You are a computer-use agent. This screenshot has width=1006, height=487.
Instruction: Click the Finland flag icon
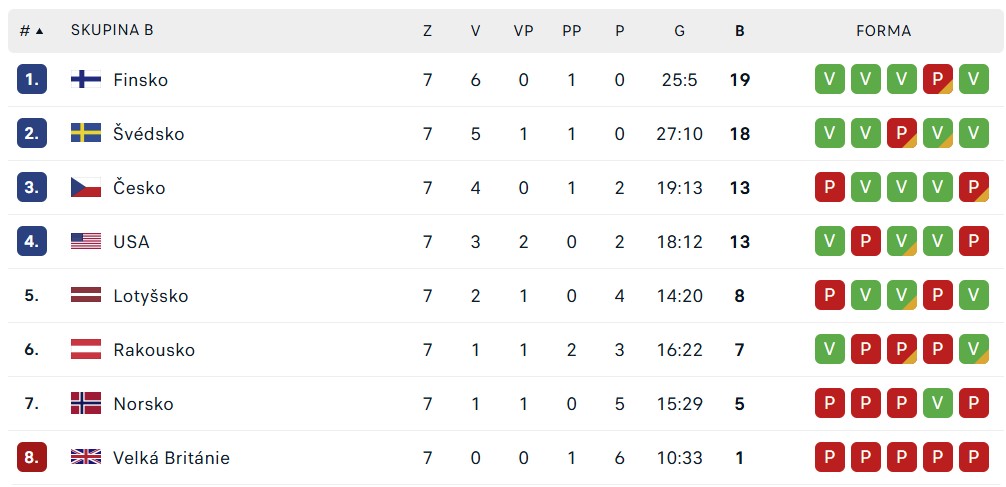click(x=85, y=80)
